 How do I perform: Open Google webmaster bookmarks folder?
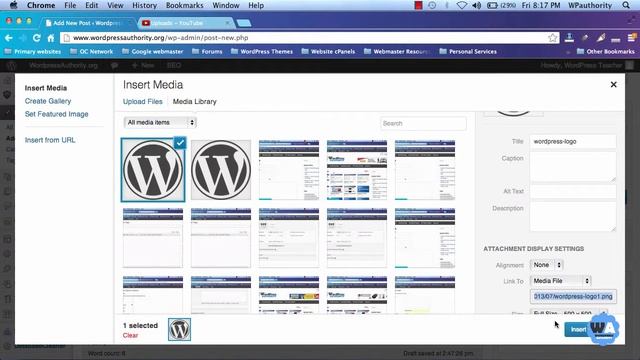coord(152,51)
